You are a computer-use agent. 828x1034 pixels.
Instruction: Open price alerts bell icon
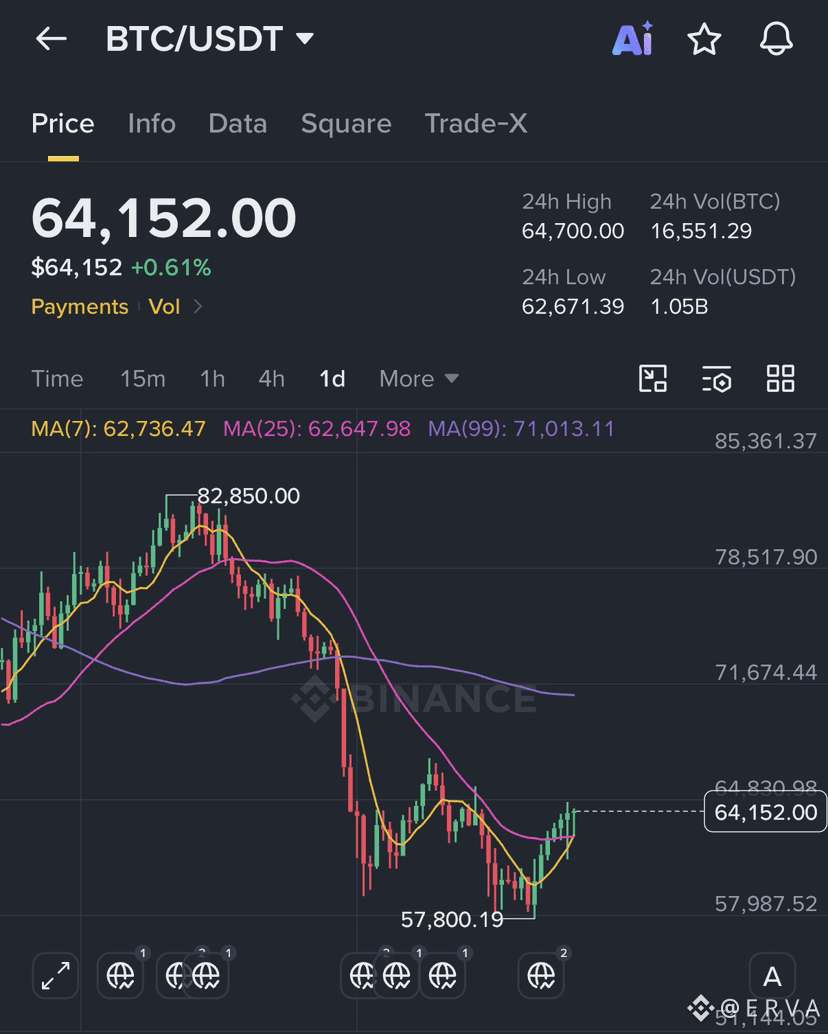pos(776,39)
